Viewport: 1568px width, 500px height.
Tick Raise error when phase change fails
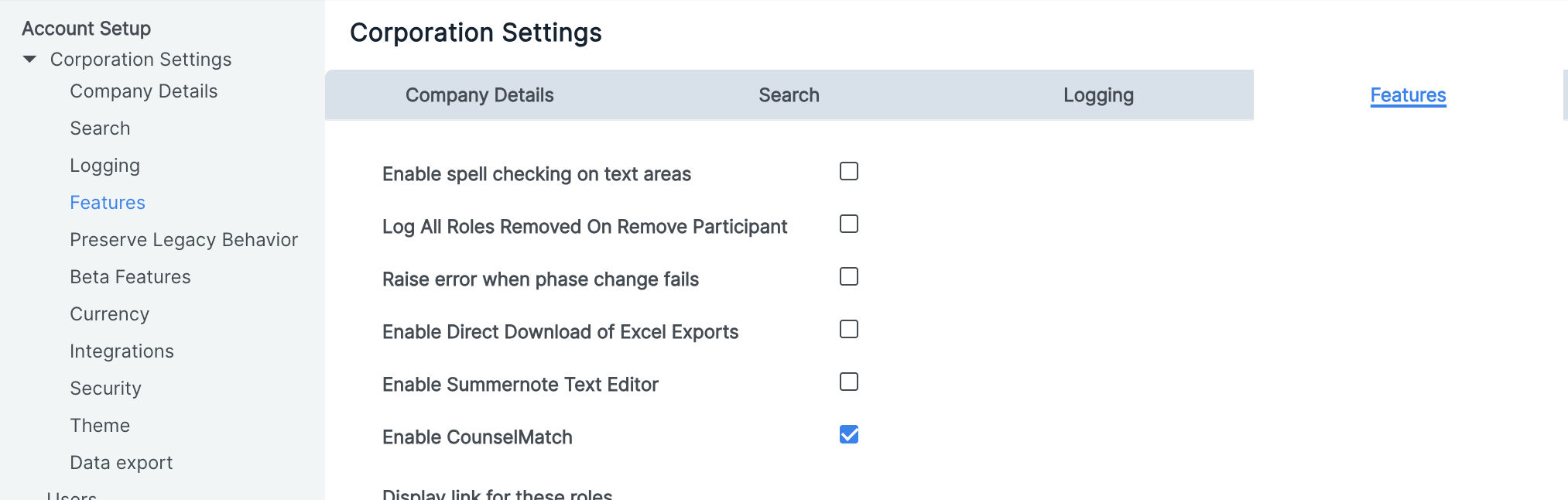[x=849, y=276]
